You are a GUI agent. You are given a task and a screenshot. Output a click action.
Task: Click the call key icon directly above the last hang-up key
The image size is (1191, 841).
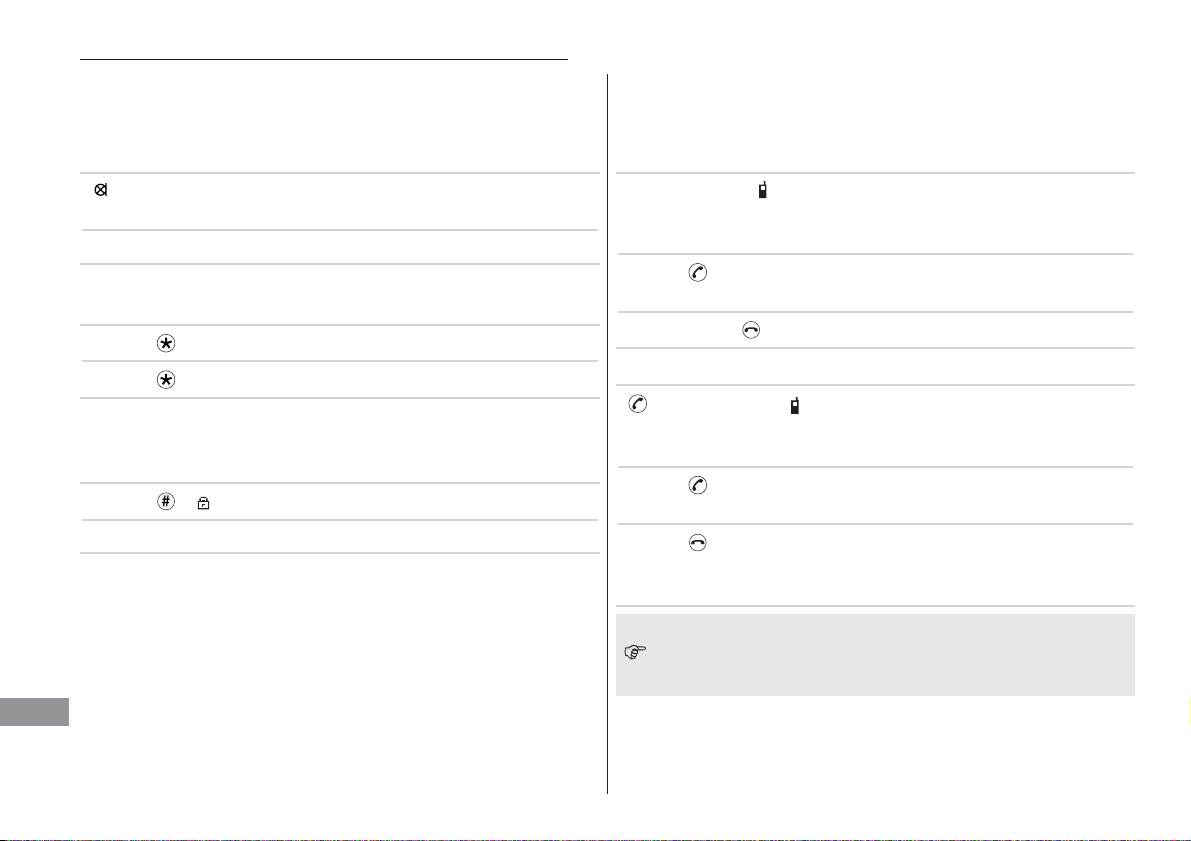click(697, 485)
